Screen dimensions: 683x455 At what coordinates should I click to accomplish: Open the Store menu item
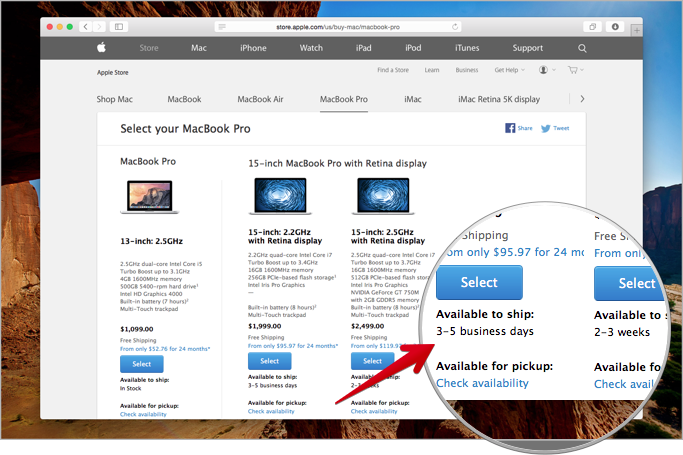click(x=149, y=48)
